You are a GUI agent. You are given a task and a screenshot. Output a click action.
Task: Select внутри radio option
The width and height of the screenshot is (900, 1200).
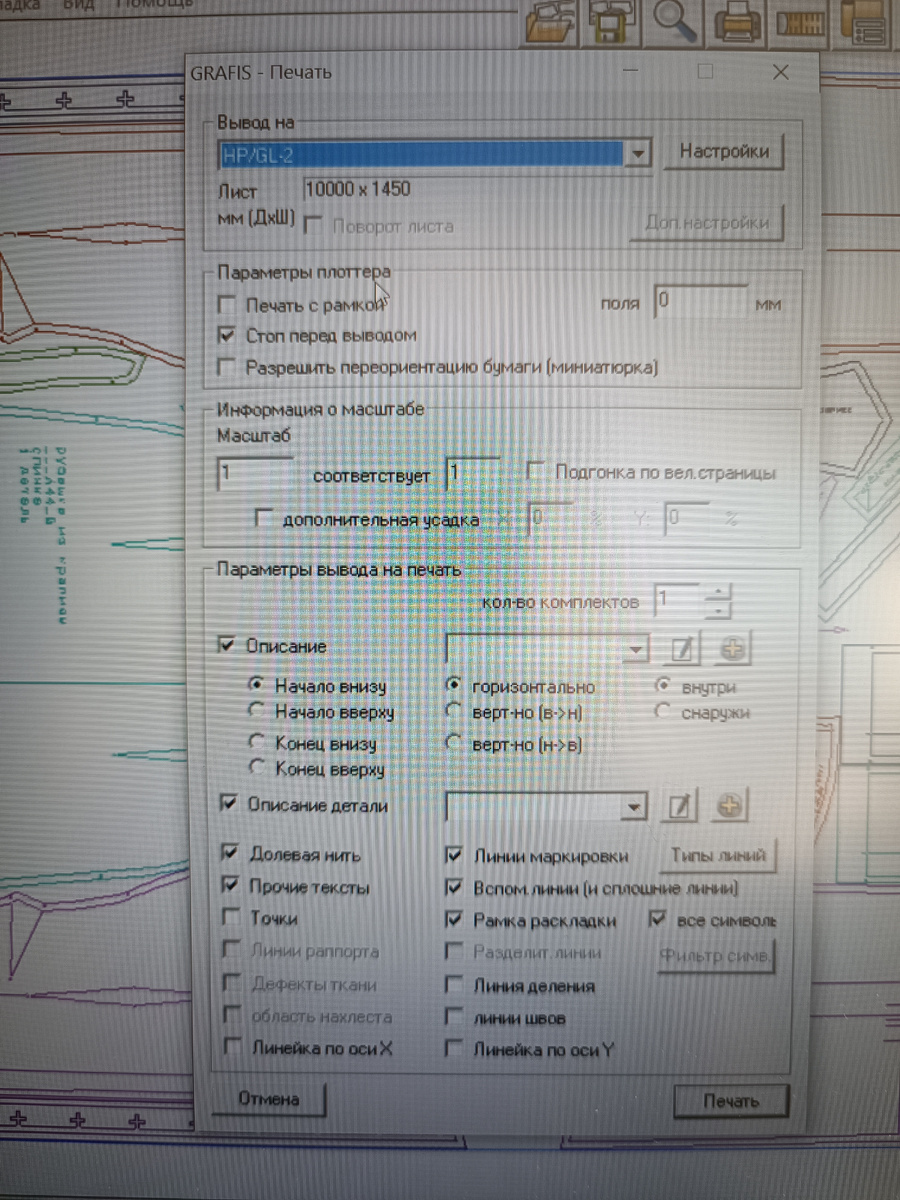tap(662, 686)
